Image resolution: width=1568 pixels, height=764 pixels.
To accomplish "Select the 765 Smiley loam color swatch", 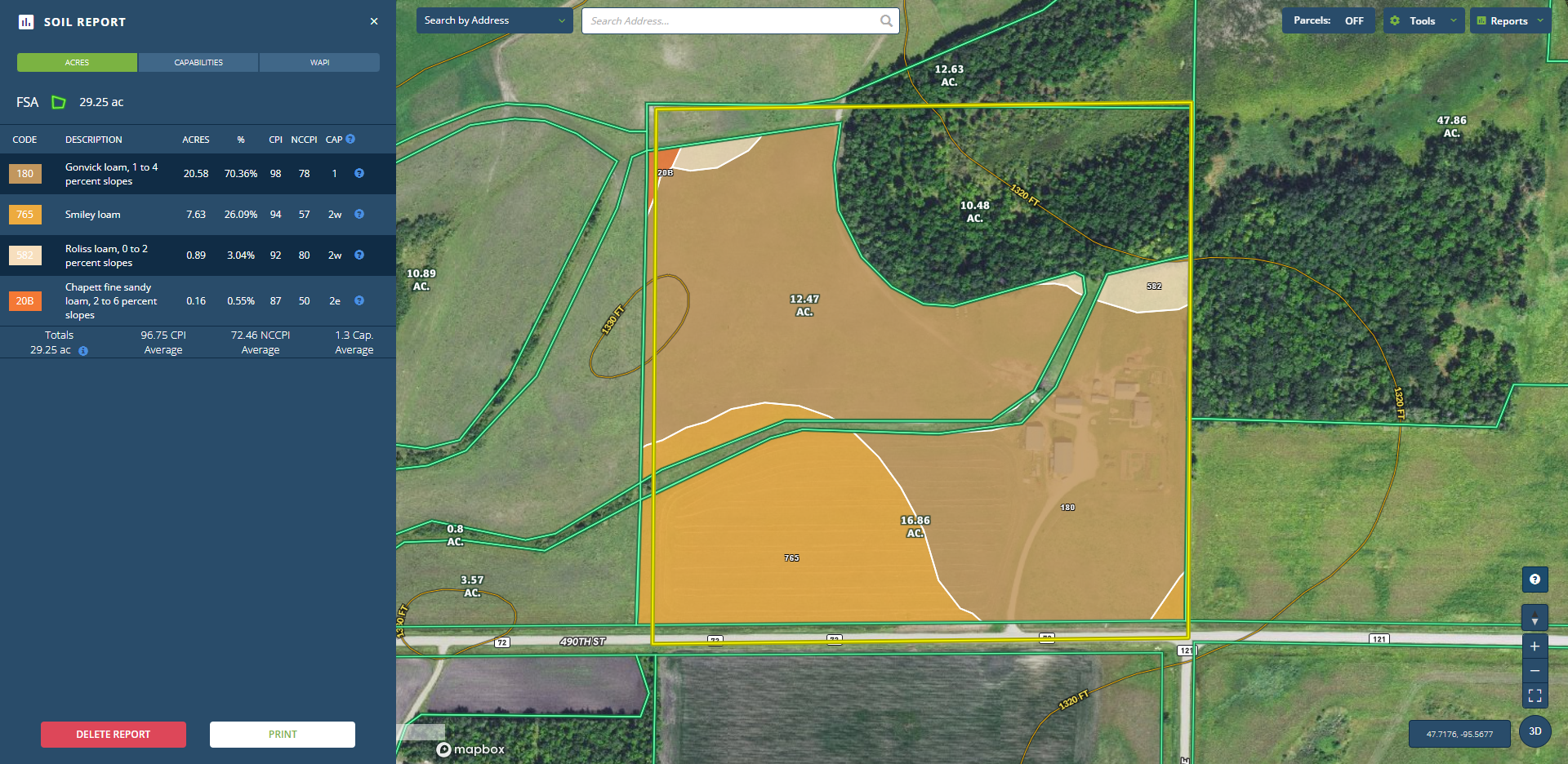I will [25, 215].
